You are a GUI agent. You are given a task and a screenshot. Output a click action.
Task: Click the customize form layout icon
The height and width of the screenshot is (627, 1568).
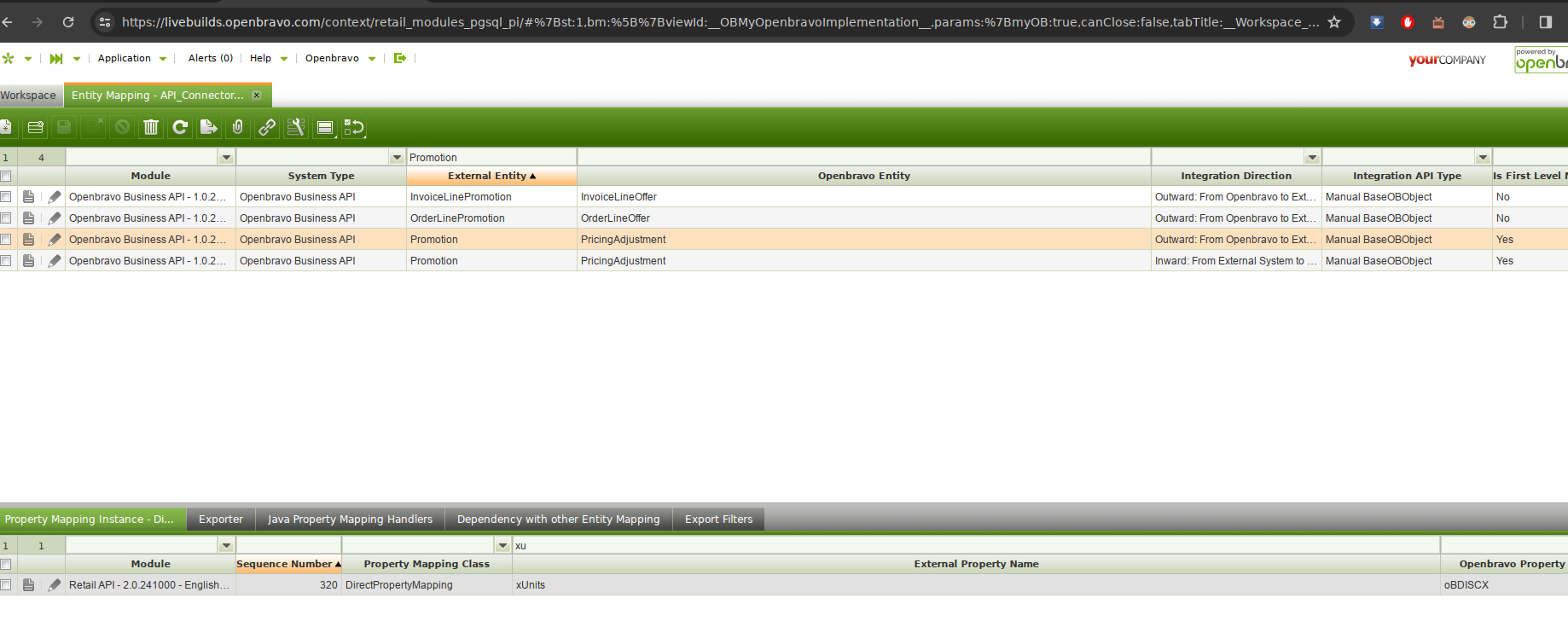(296, 127)
